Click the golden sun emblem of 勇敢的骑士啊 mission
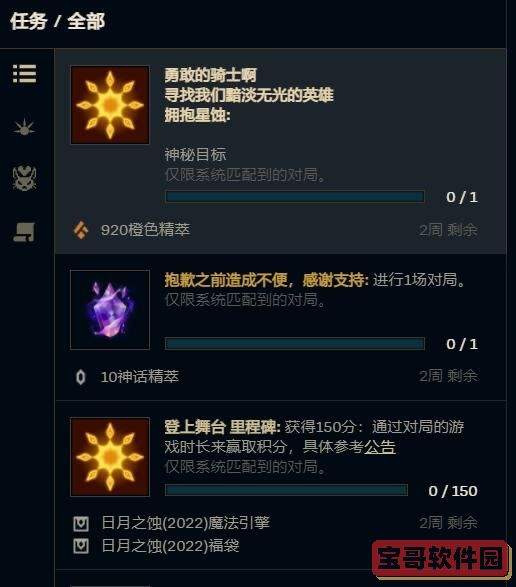 [x=110, y=105]
